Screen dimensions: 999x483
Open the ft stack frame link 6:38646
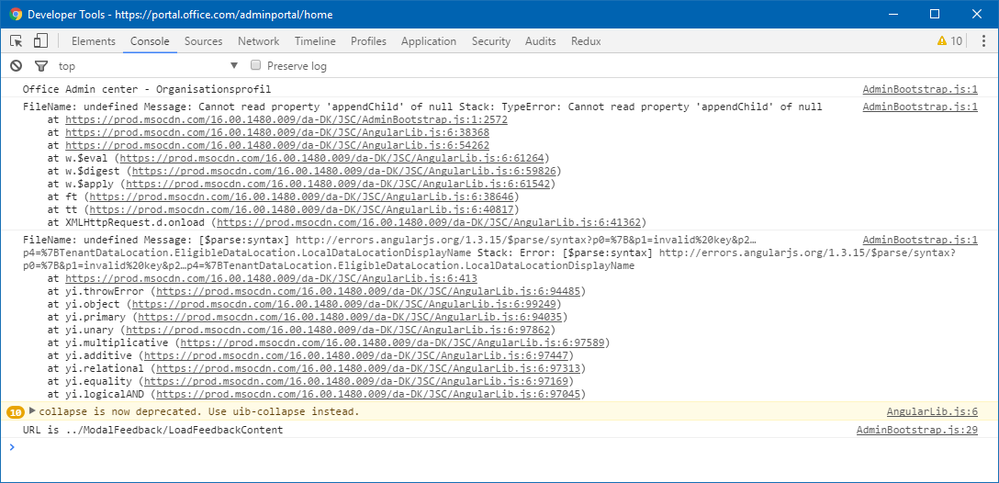[301, 196]
